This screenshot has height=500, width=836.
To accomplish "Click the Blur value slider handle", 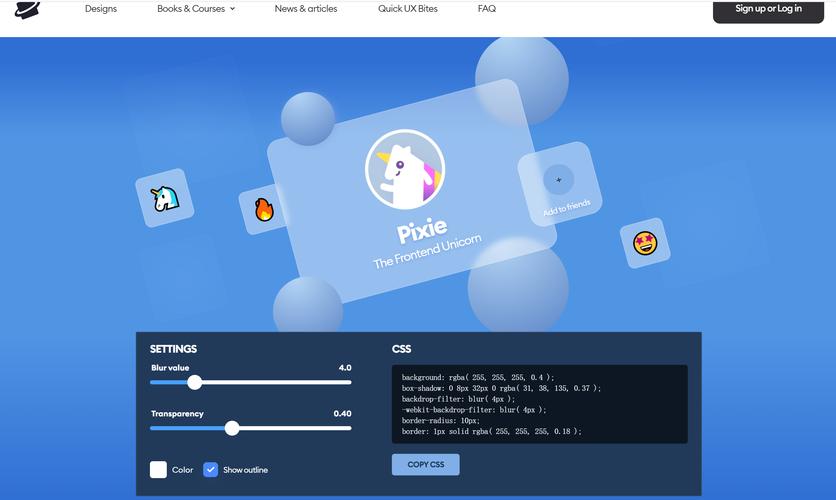I will [195, 382].
